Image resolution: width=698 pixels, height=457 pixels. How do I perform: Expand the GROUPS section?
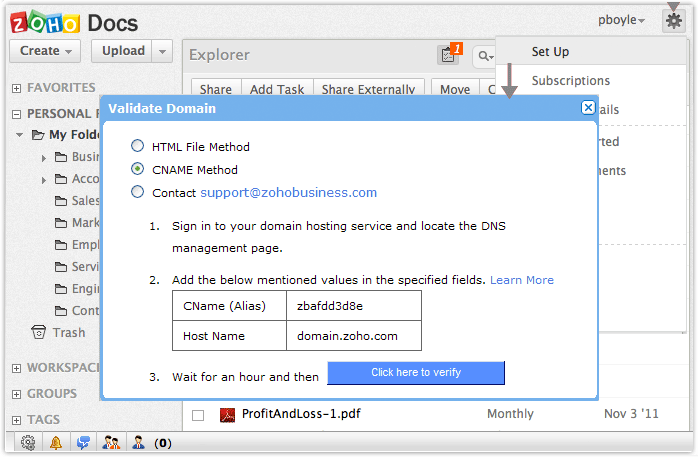(16, 394)
